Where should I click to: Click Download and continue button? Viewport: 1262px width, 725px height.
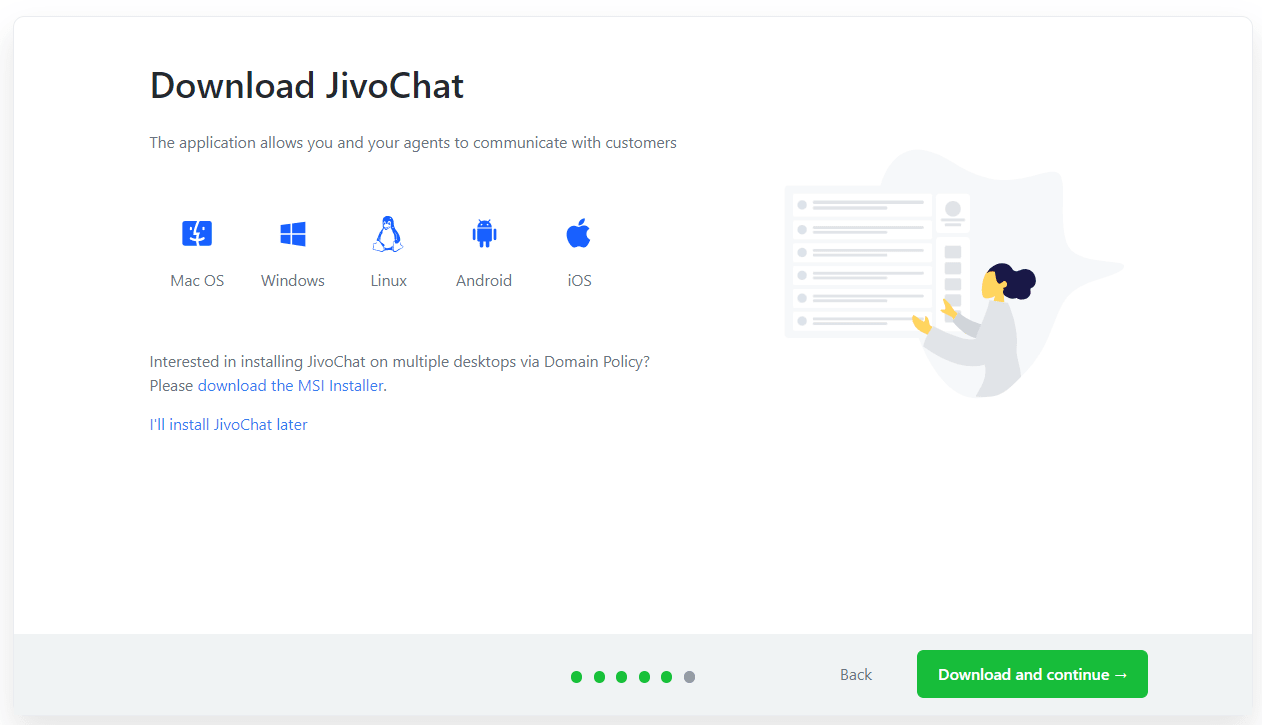(1032, 674)
